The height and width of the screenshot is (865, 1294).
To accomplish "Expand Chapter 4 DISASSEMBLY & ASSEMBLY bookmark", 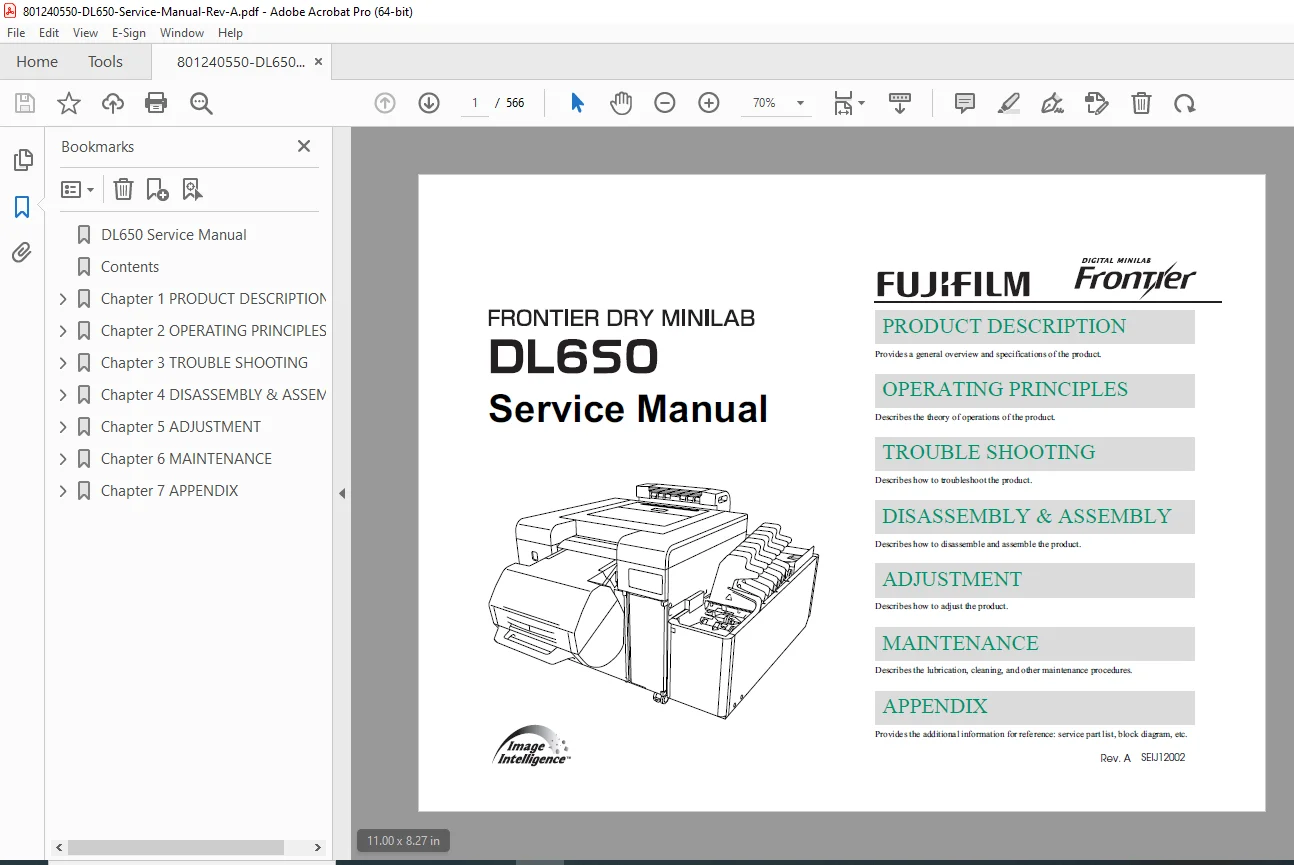I will [63, 395].
